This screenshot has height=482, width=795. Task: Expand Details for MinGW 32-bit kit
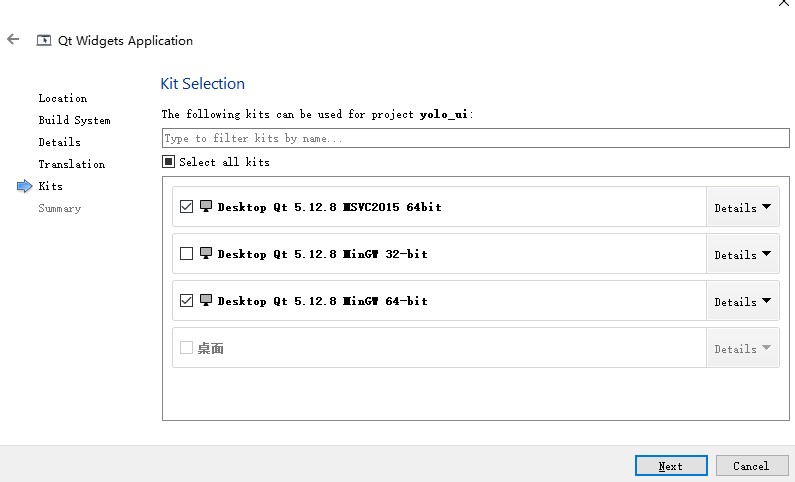(x=742, y=255)
